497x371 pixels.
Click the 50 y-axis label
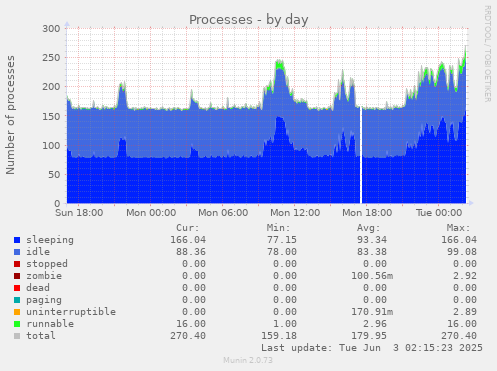(x=54, y=174)
